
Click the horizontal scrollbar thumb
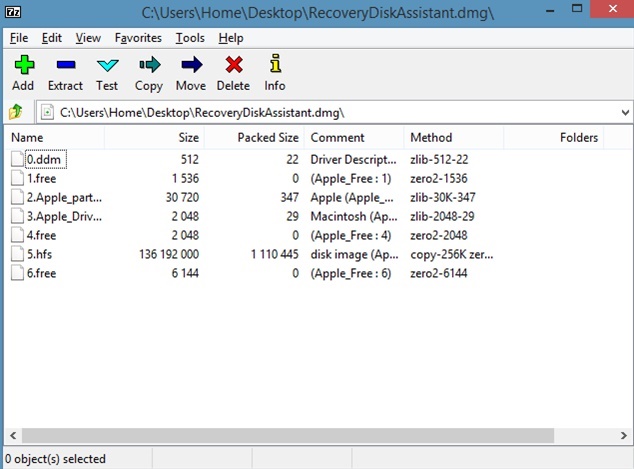288,435
